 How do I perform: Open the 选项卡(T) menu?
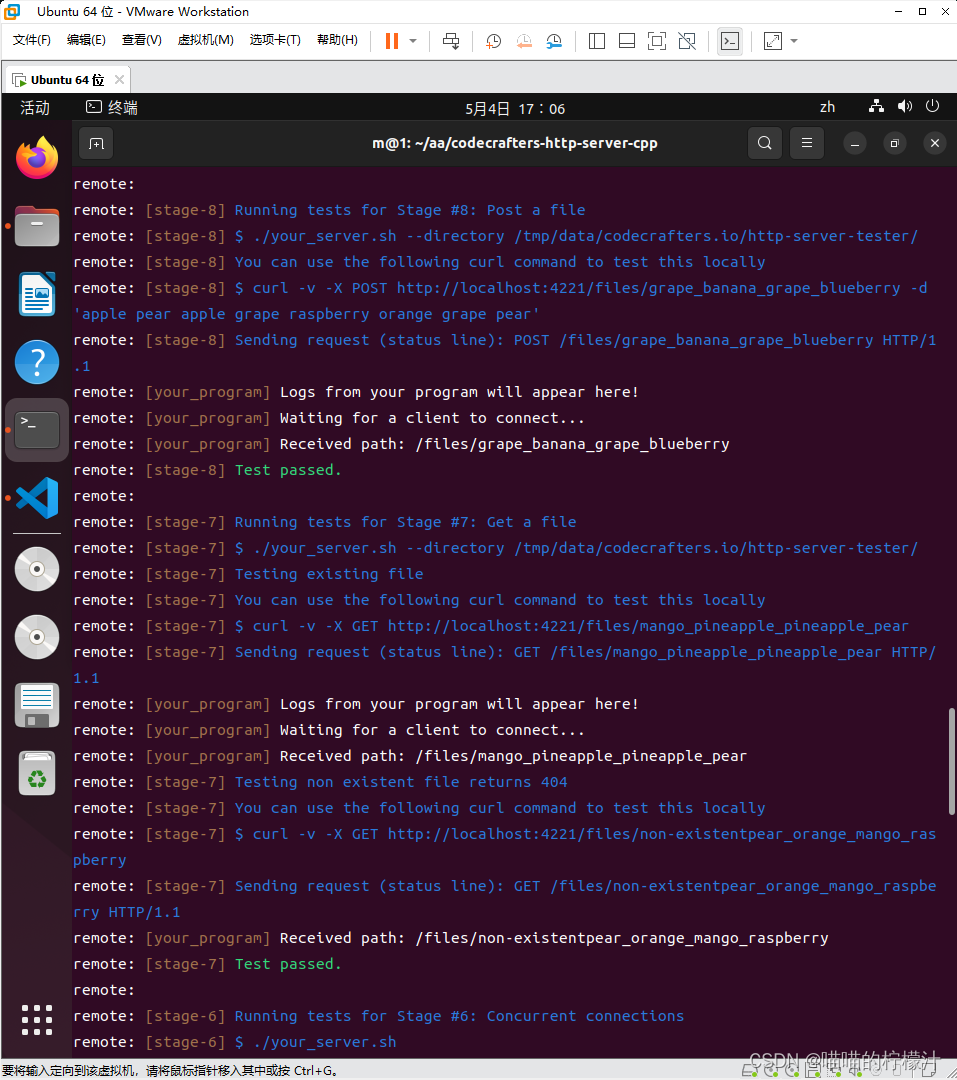point(275,40)
